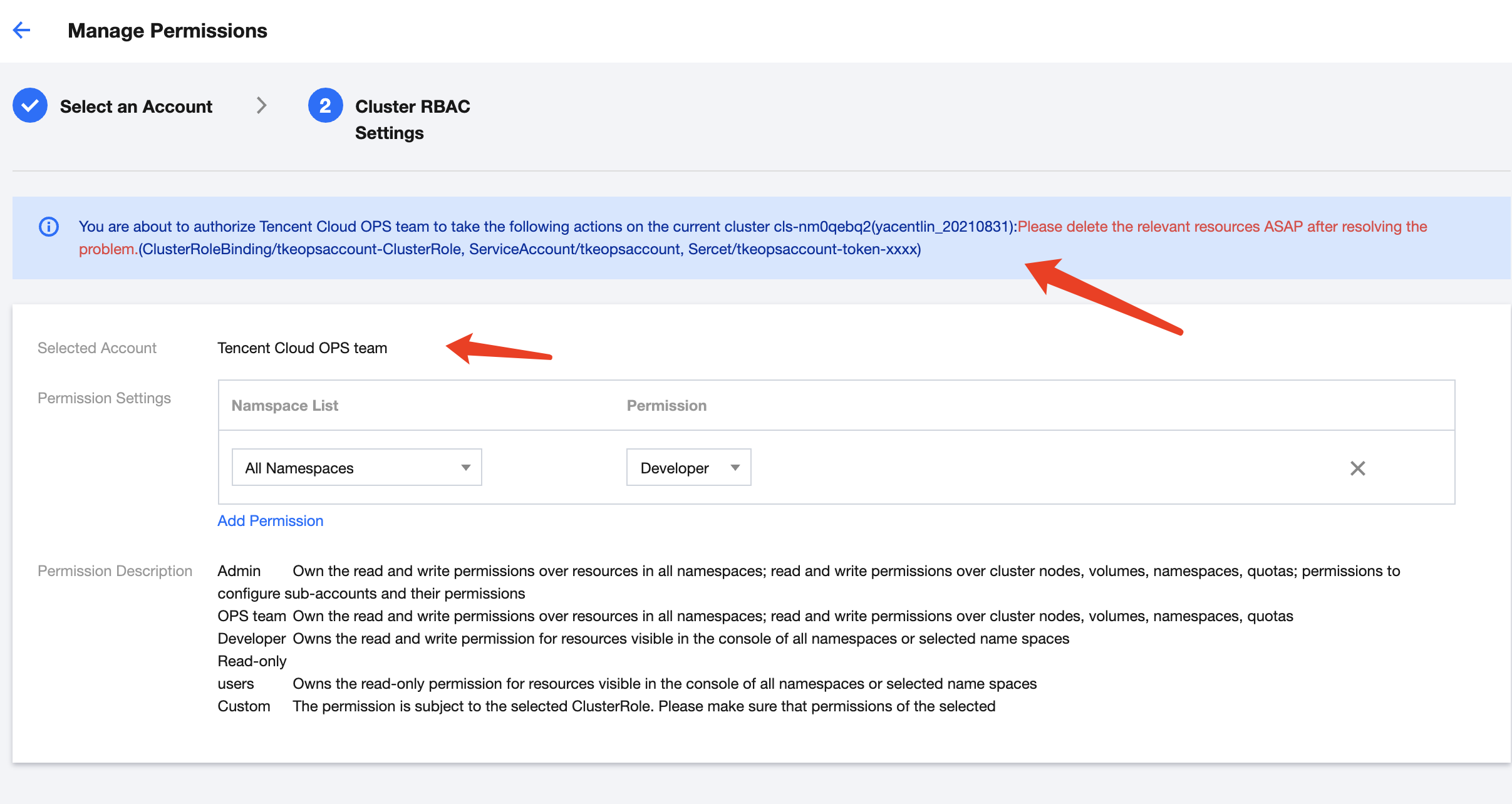Click the Permission Settings label
This screenshot has width=1512, height=804.
[x=104, y=398]
